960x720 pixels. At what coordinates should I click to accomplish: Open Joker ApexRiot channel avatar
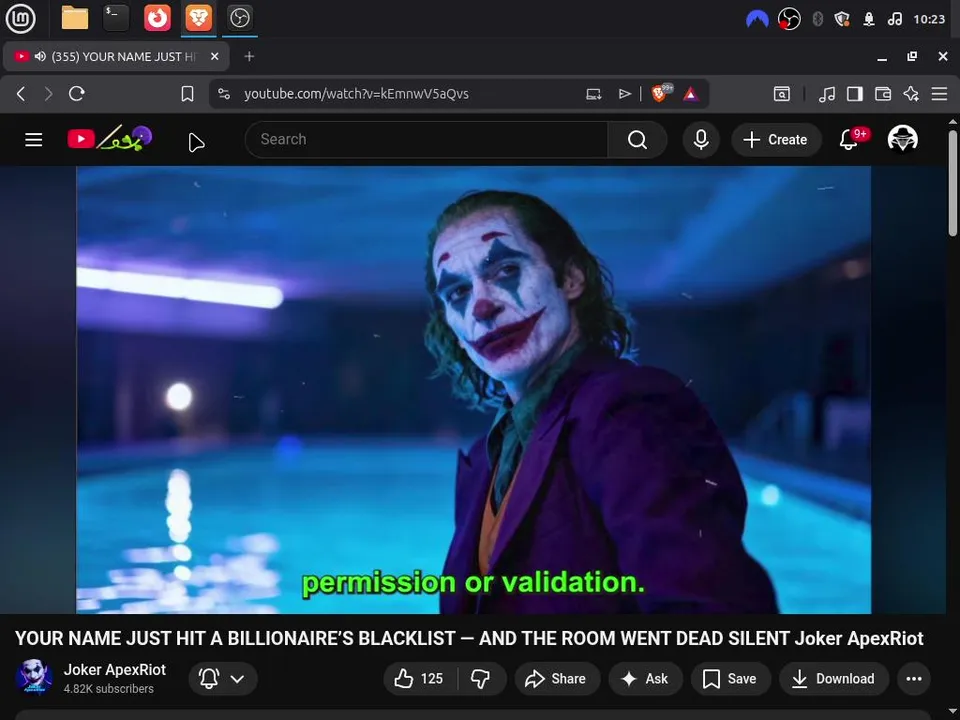point(34,677)
